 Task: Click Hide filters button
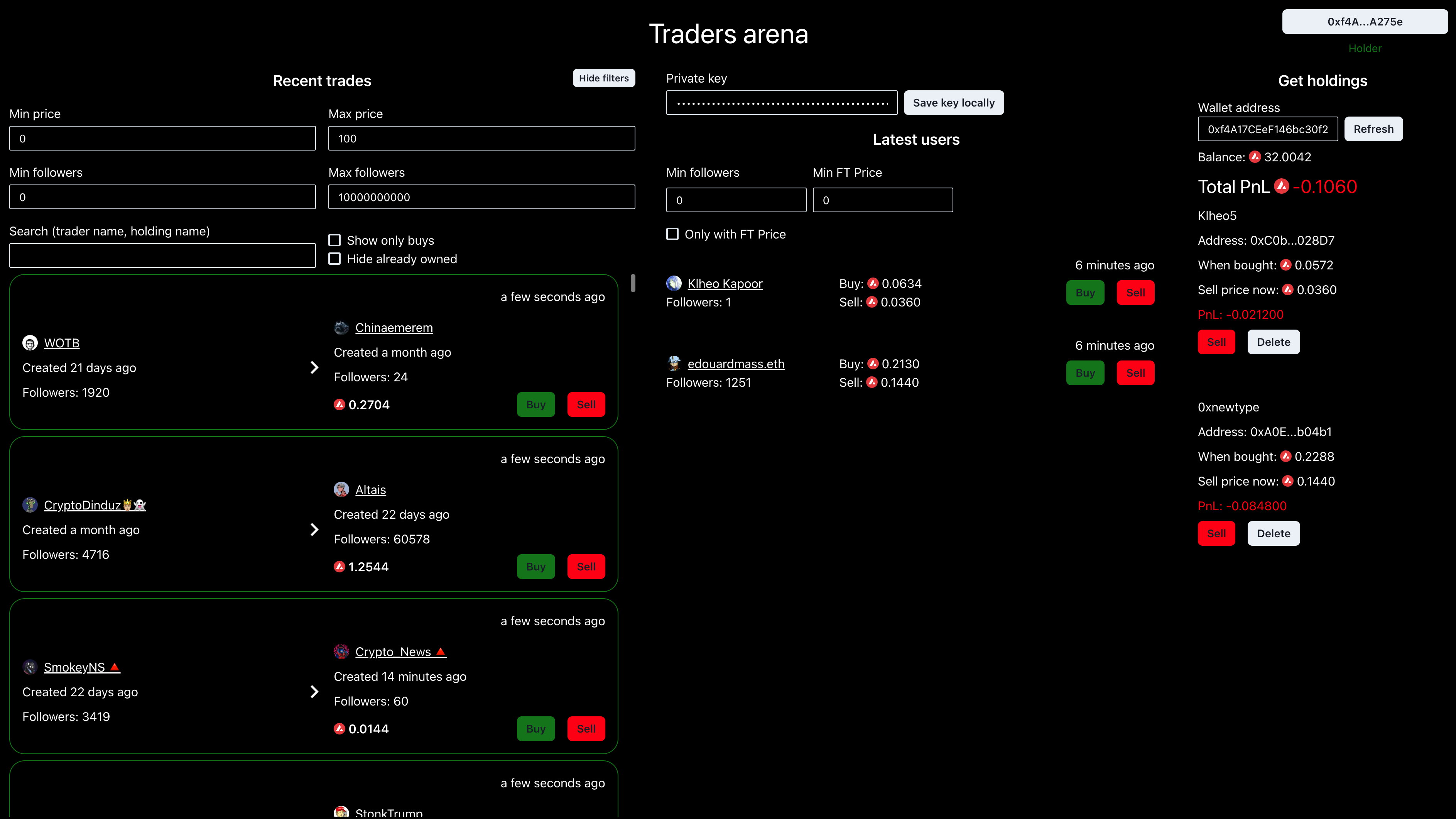pos(604,78)
